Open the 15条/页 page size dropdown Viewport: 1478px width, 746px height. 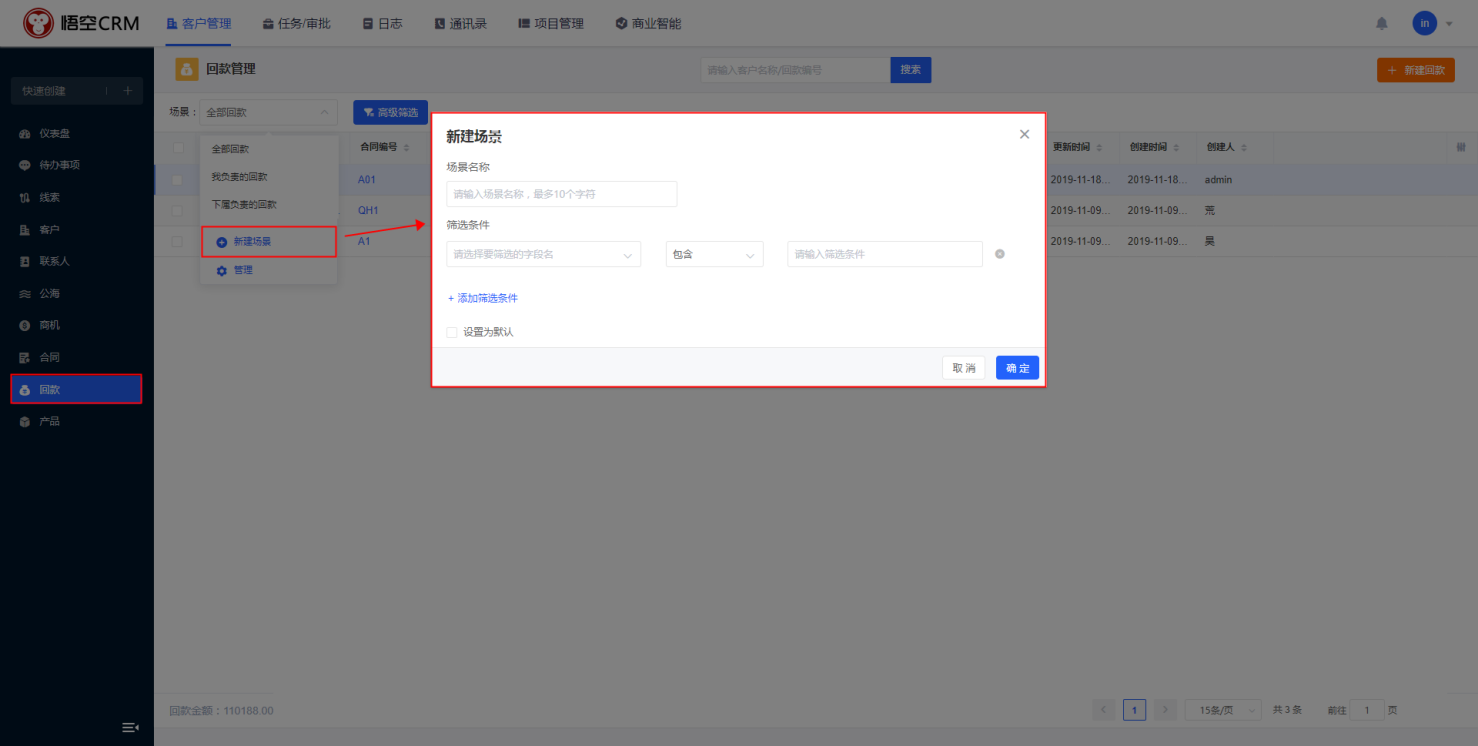(1222, 710)
